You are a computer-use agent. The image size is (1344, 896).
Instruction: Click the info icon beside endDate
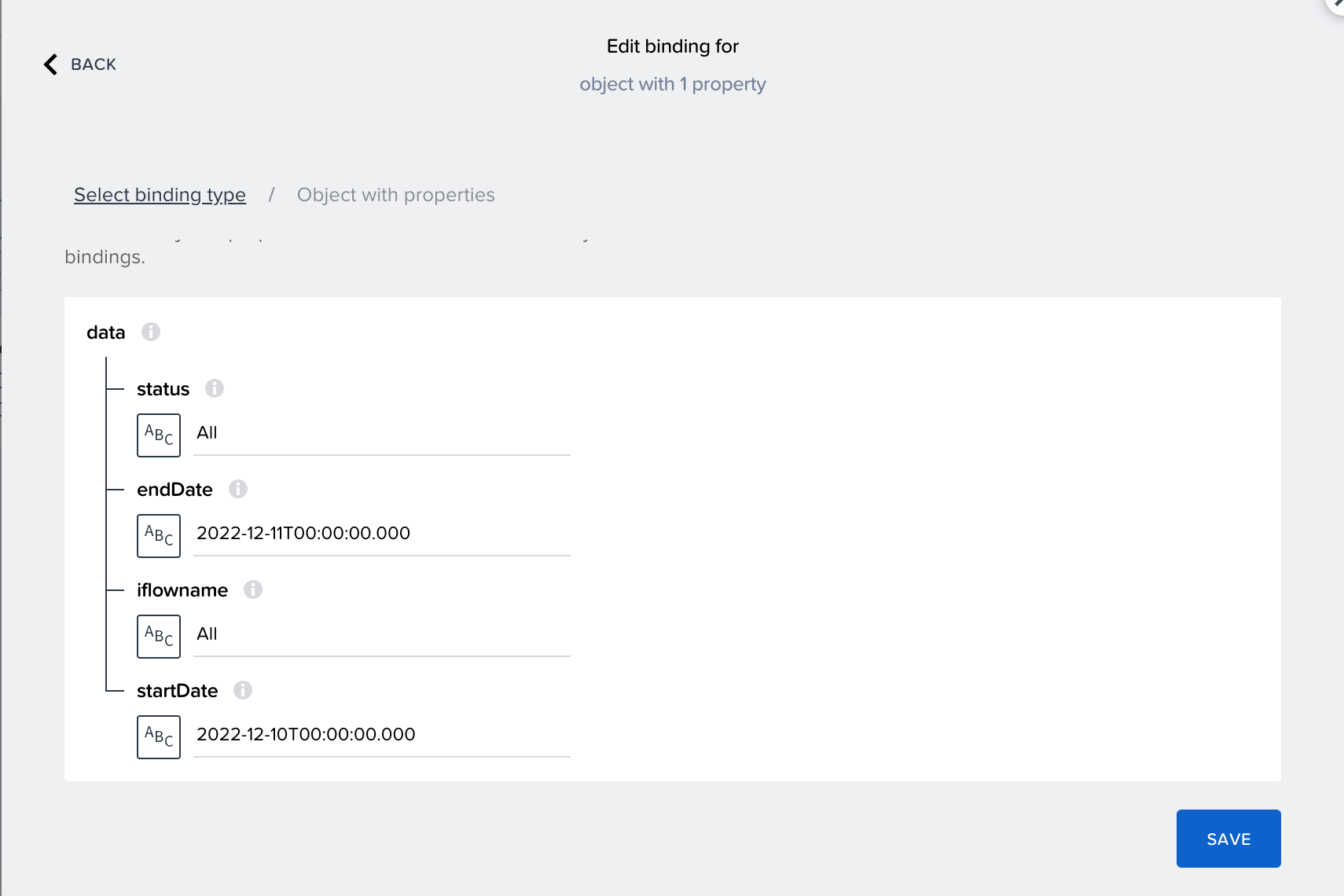tap(238, 489)
